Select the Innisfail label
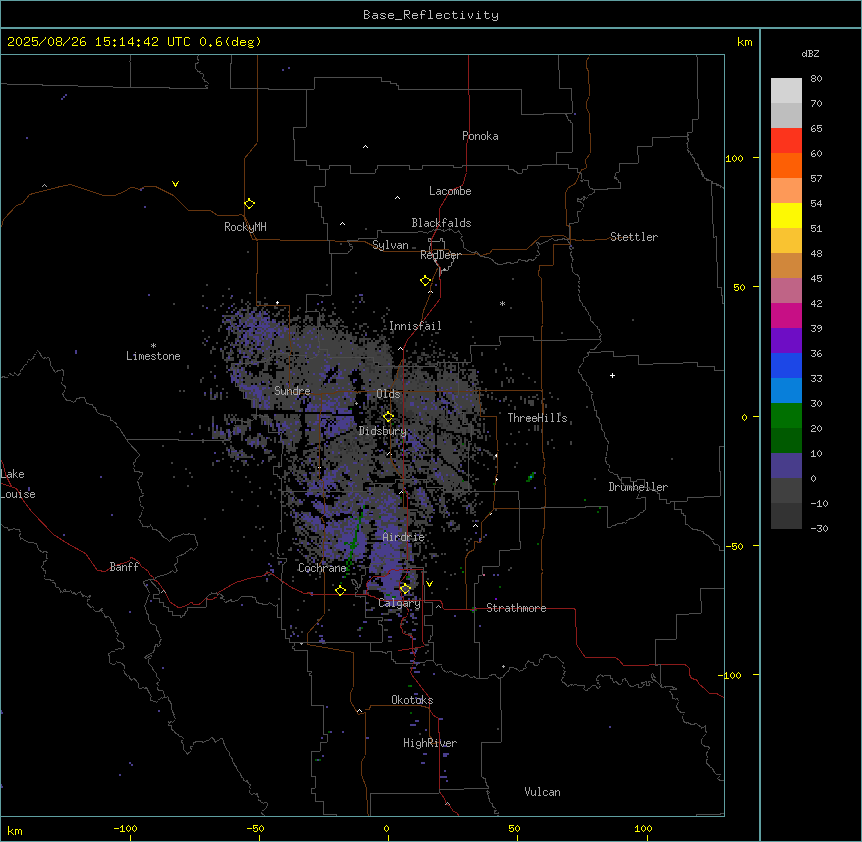862x842 pixels. (415, 326)
